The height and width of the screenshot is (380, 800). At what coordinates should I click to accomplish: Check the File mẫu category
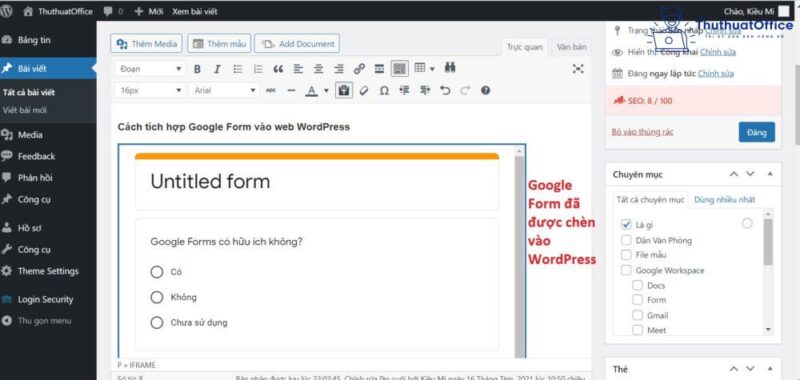click(626, 255)
